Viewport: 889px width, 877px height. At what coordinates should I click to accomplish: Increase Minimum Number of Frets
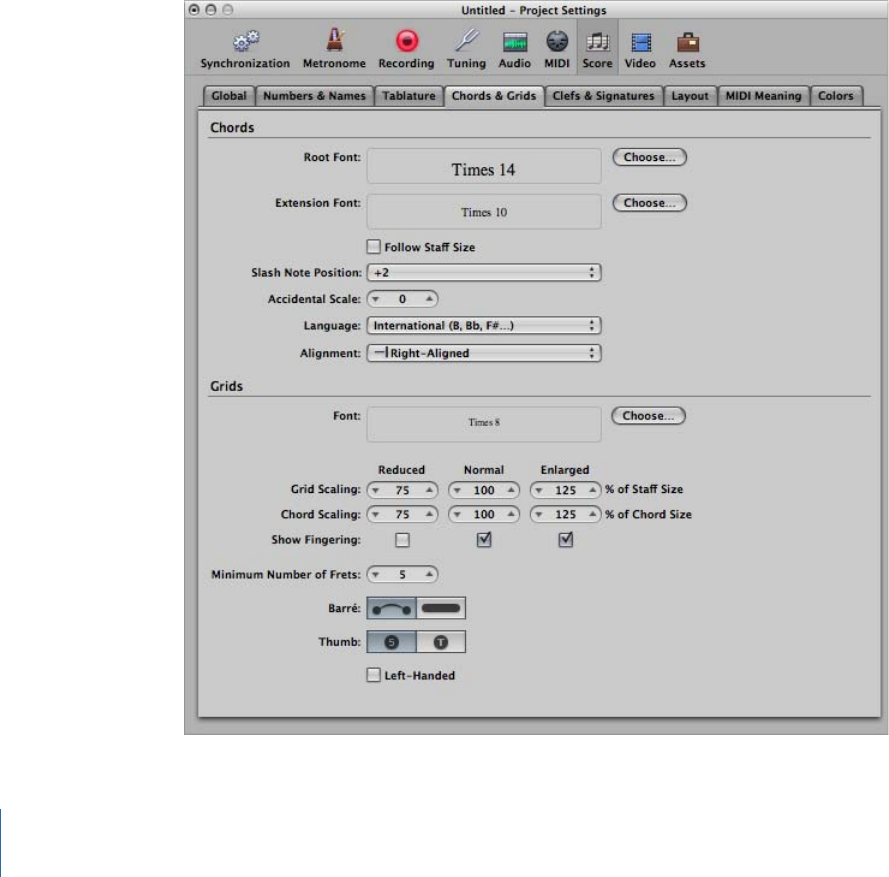click(x=429, y=574)
